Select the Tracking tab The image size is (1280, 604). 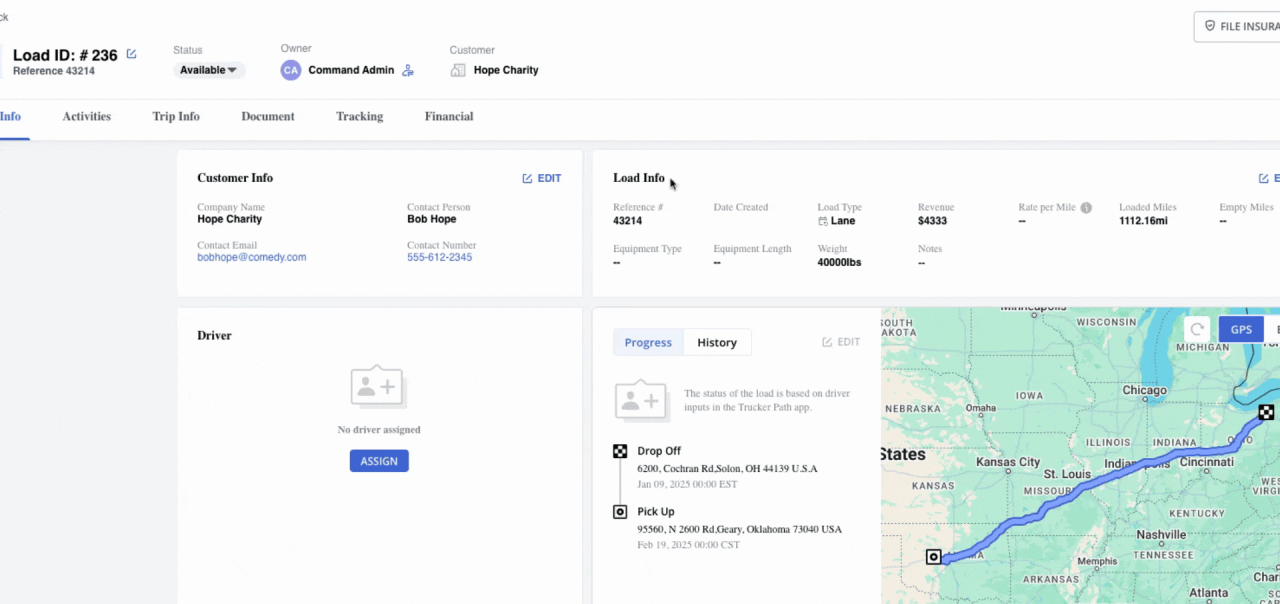(359, 116)
